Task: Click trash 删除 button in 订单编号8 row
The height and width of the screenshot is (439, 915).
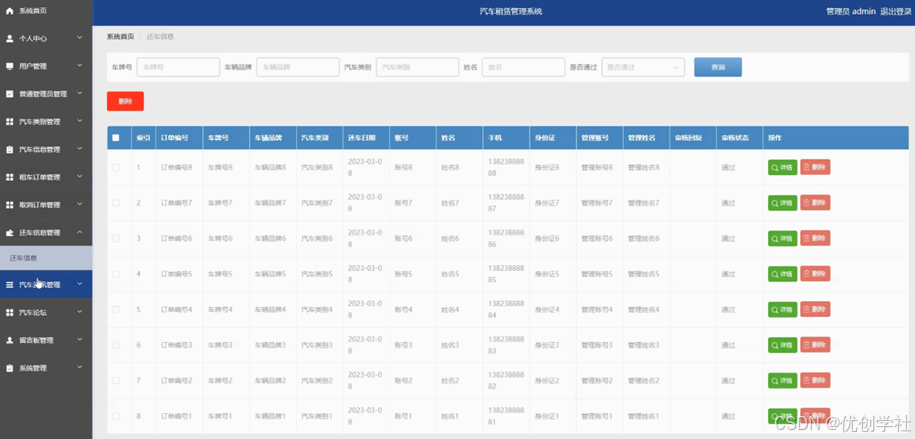Action: [815, 167]
